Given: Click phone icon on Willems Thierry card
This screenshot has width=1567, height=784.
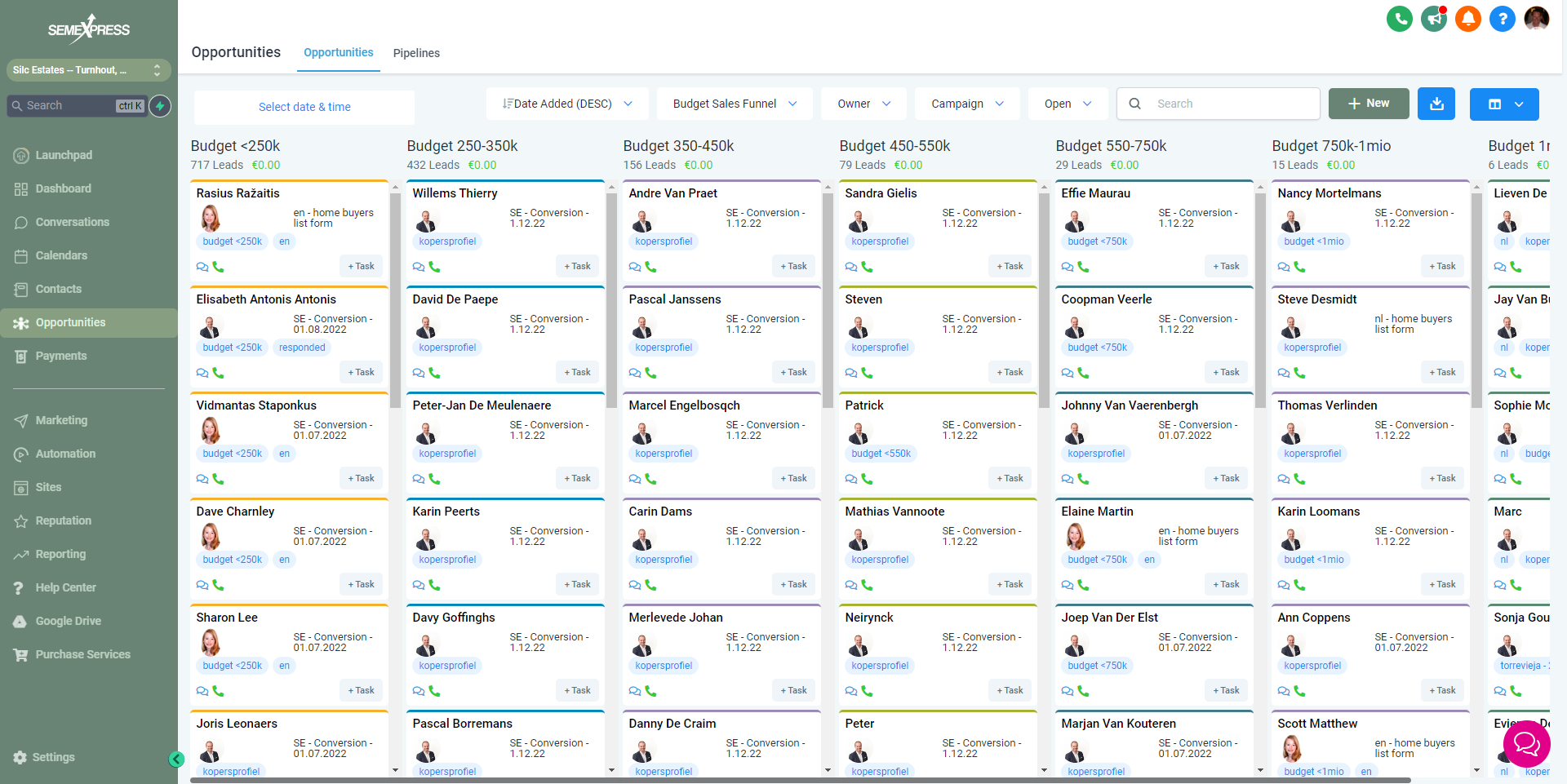Looking at the screenshot, I should point(434,267).
